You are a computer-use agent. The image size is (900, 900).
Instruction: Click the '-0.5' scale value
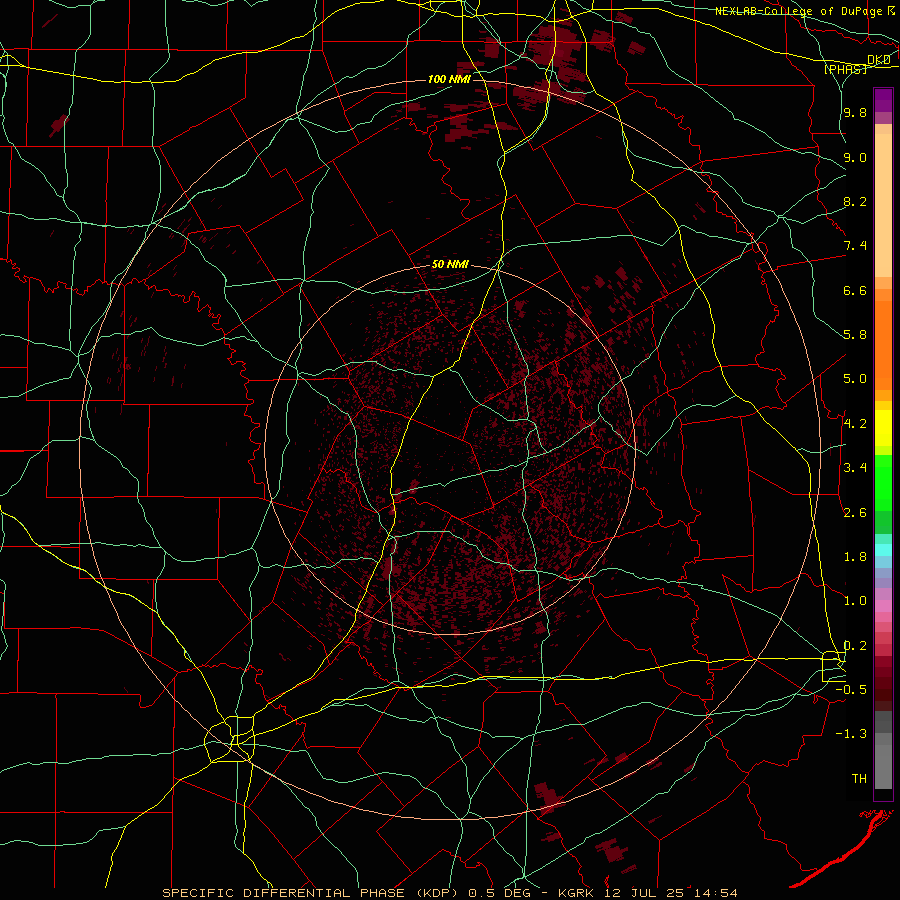pyautogui.click(x=851, y=690)
